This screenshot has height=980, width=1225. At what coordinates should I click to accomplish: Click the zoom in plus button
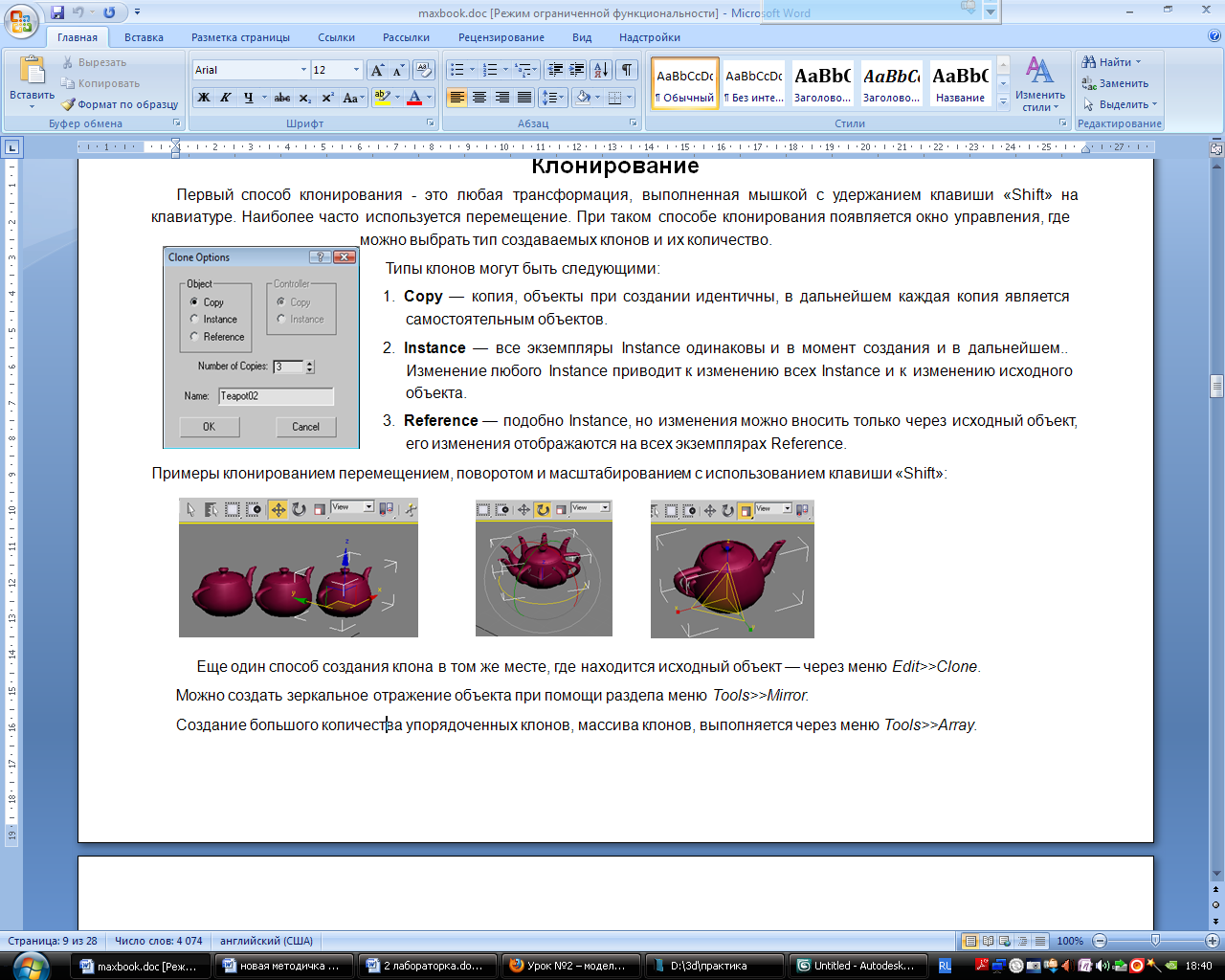click(x=1212, y=941)
